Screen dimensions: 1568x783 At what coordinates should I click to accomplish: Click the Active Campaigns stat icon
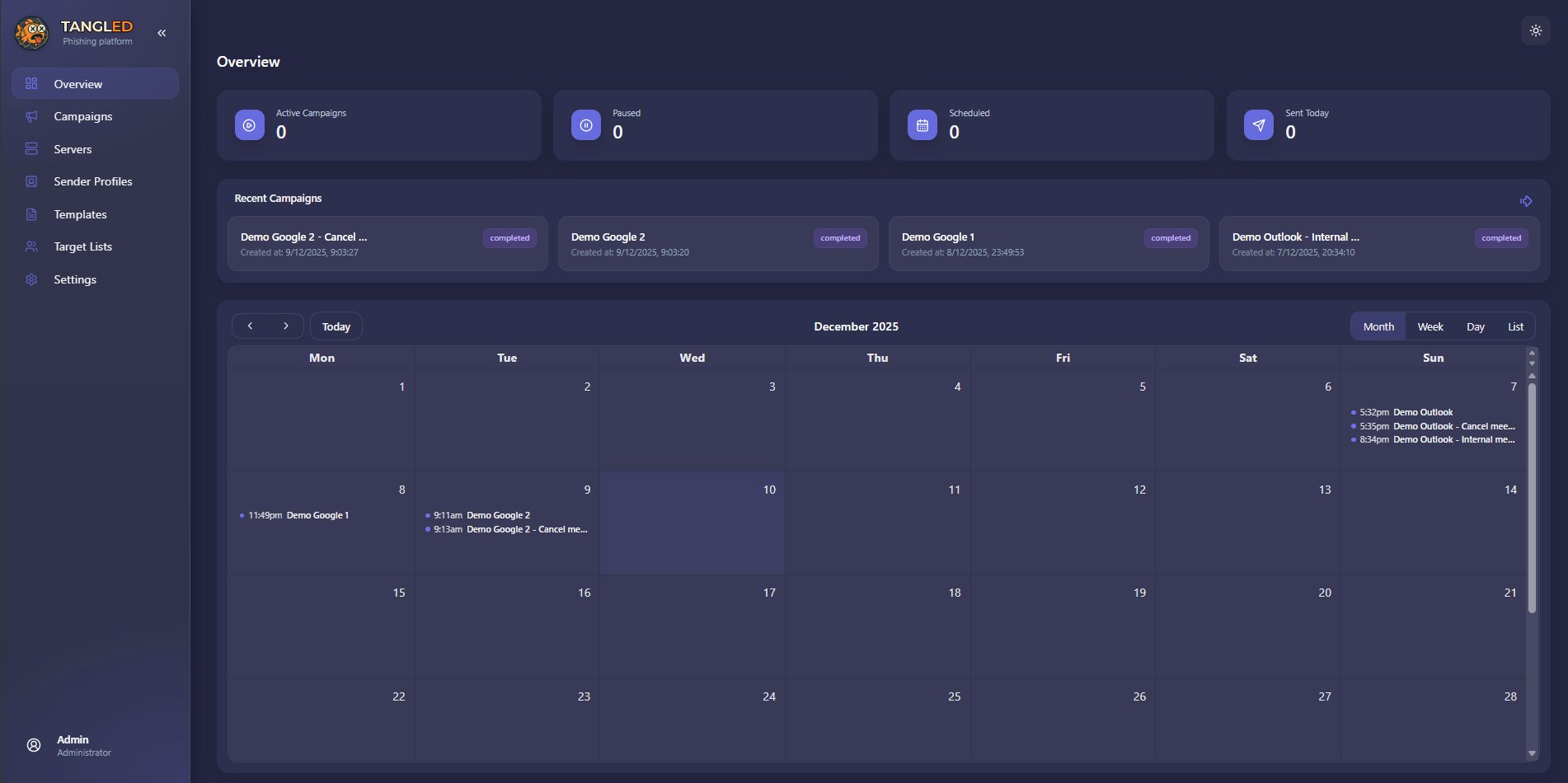[x=249, y=124]
